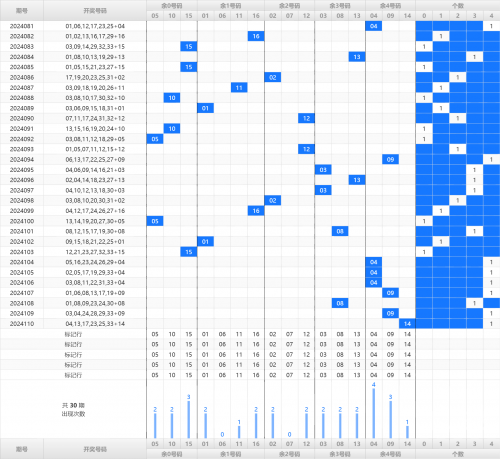
Task: Click the blue 02 cell in row 2024086
Action: [x=273, y=77]
